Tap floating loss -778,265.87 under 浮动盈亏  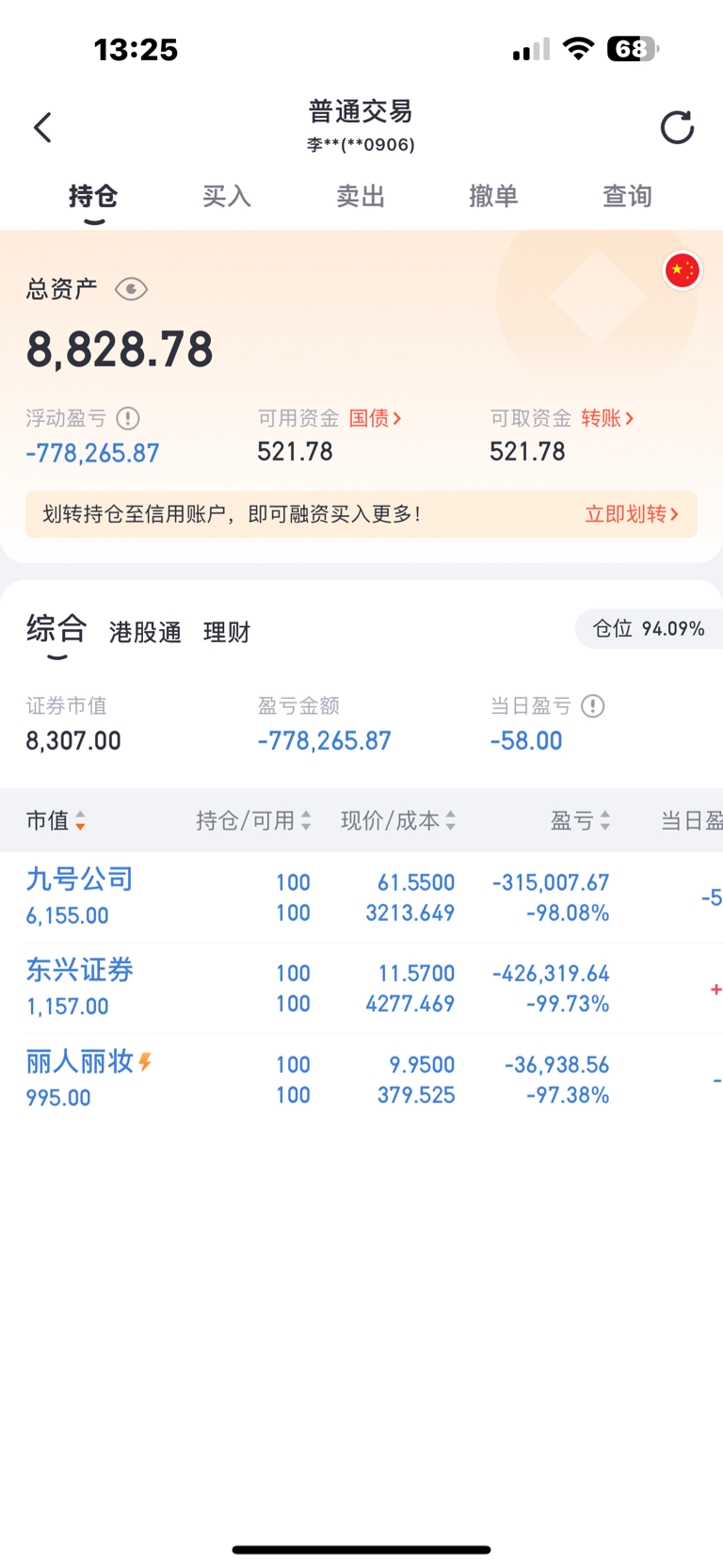(x=92, y=453)
